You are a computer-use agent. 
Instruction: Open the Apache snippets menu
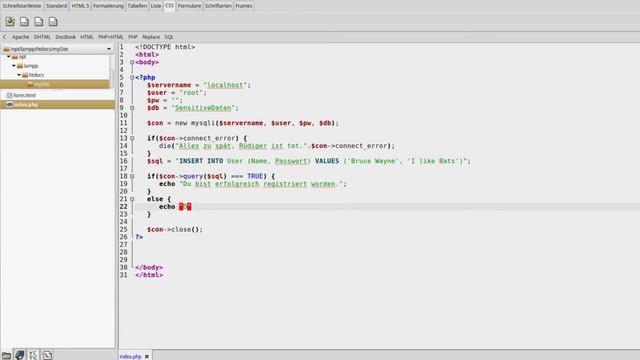click(20, 37)
